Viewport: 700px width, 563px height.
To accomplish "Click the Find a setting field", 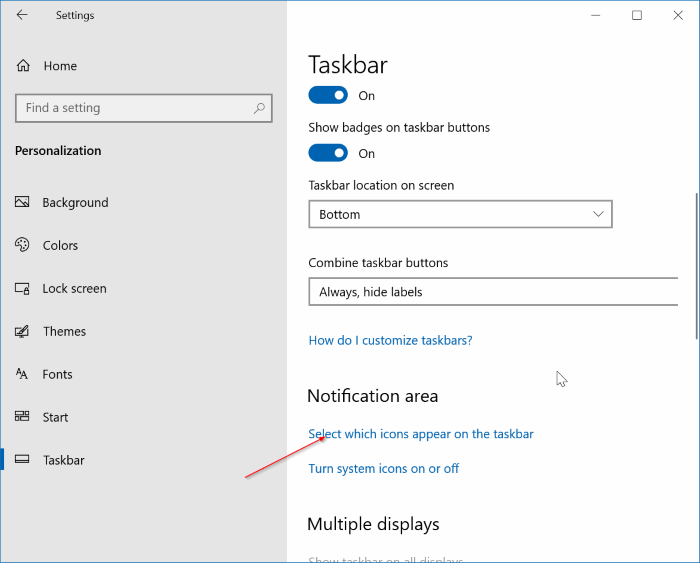I will click(x=144, y=108).
